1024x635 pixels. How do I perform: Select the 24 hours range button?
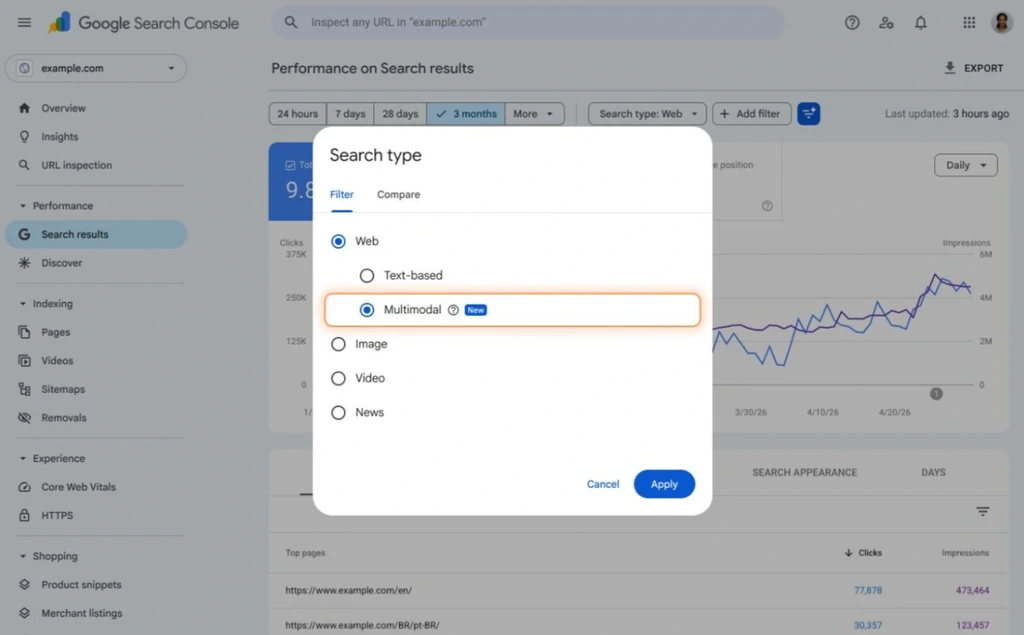pyautogui.click(x=298, y=114)
